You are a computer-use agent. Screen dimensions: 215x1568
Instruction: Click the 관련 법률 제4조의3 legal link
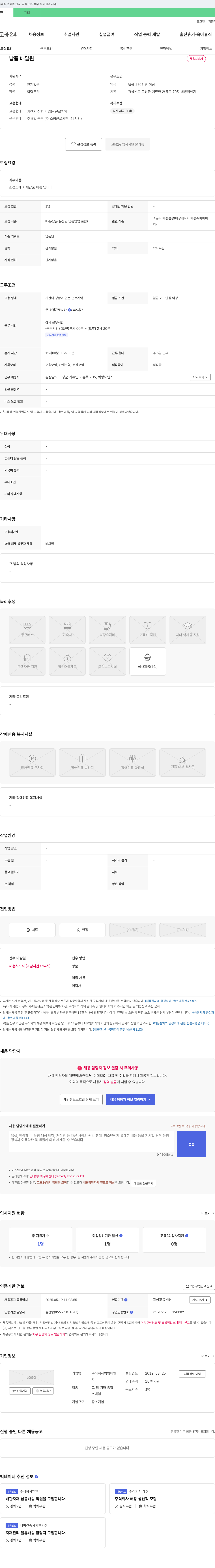(171, 1001)
